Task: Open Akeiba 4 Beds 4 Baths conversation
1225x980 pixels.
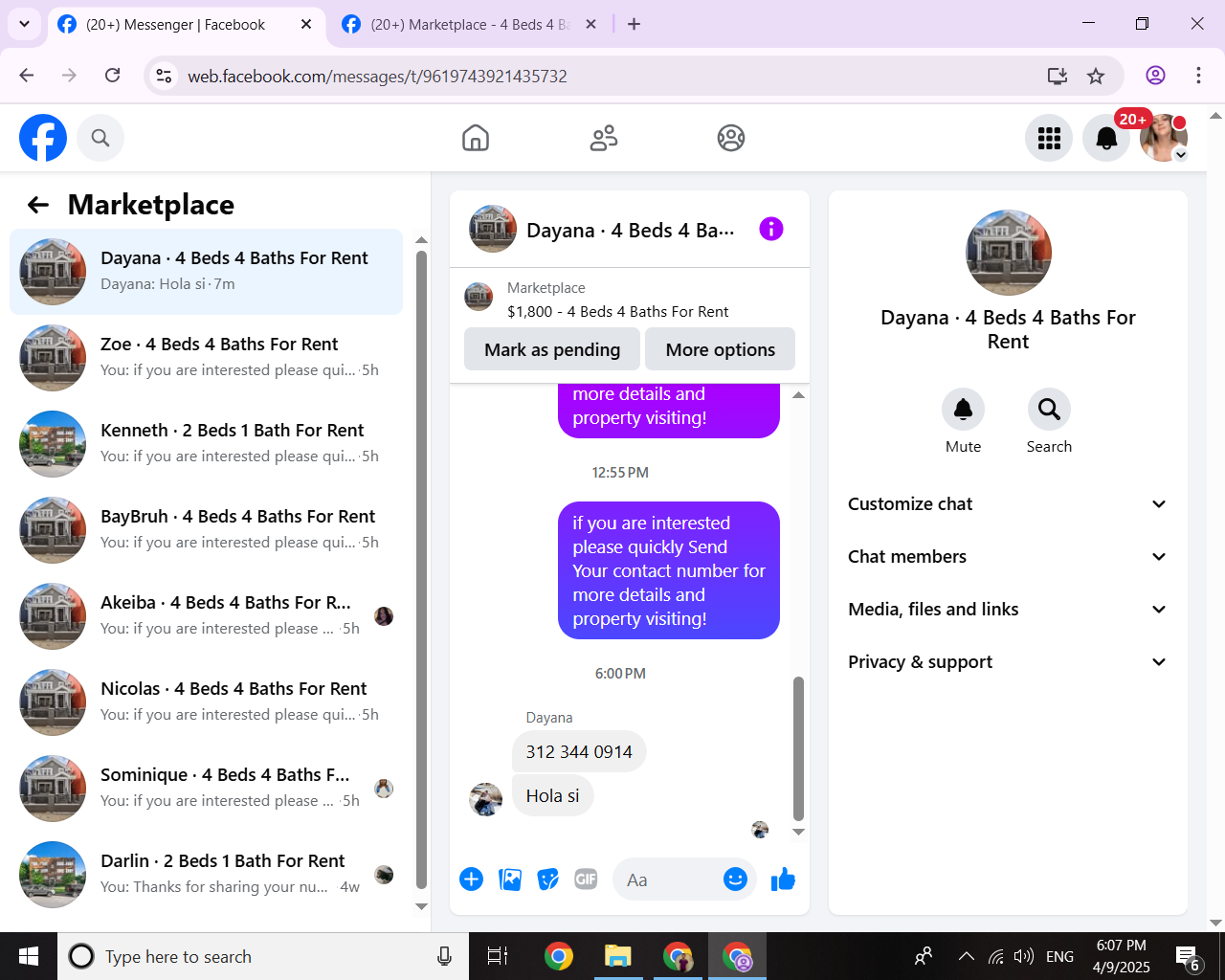Action: [206, 616]
